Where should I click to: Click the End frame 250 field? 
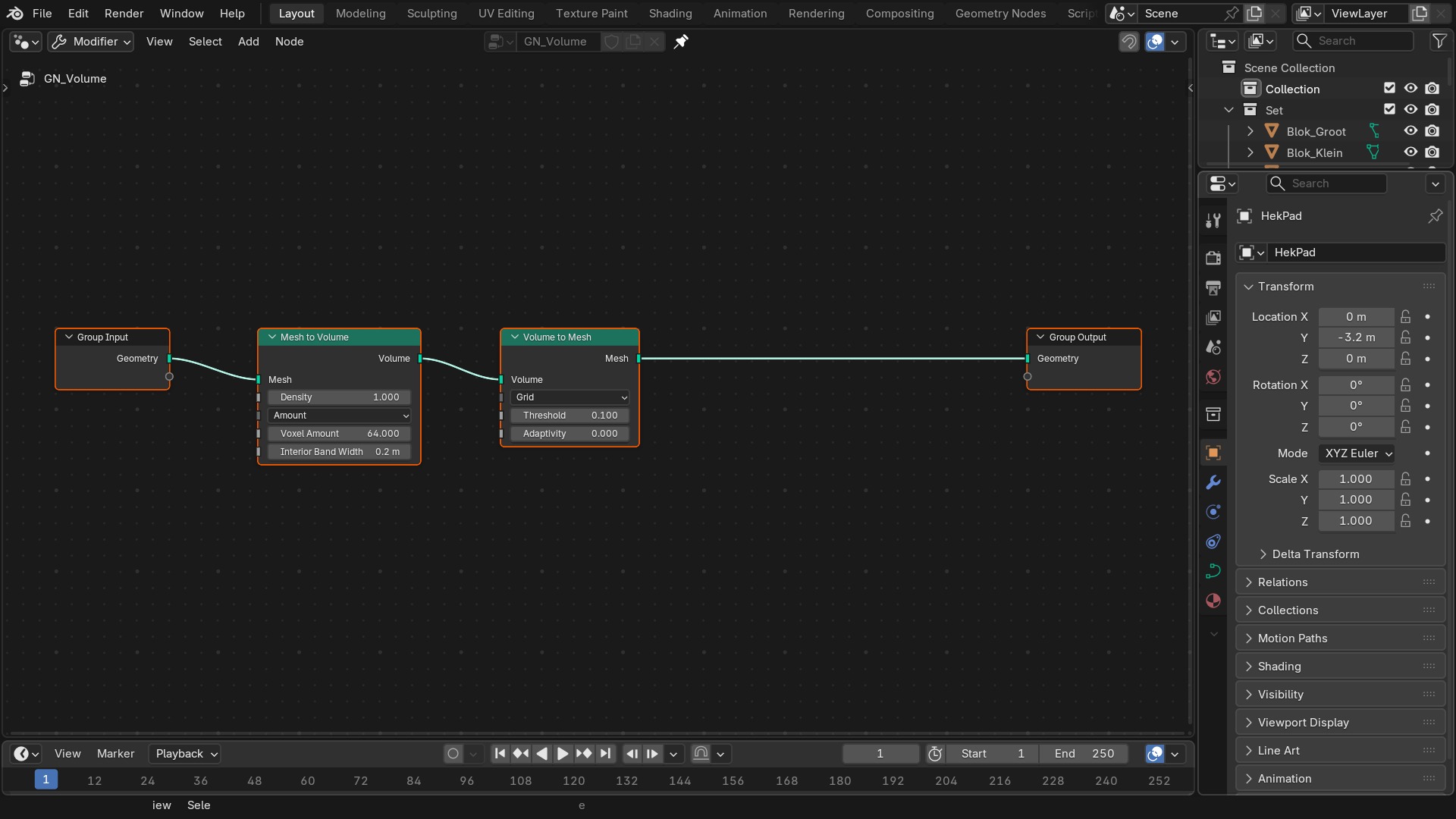coord(1084,753)
